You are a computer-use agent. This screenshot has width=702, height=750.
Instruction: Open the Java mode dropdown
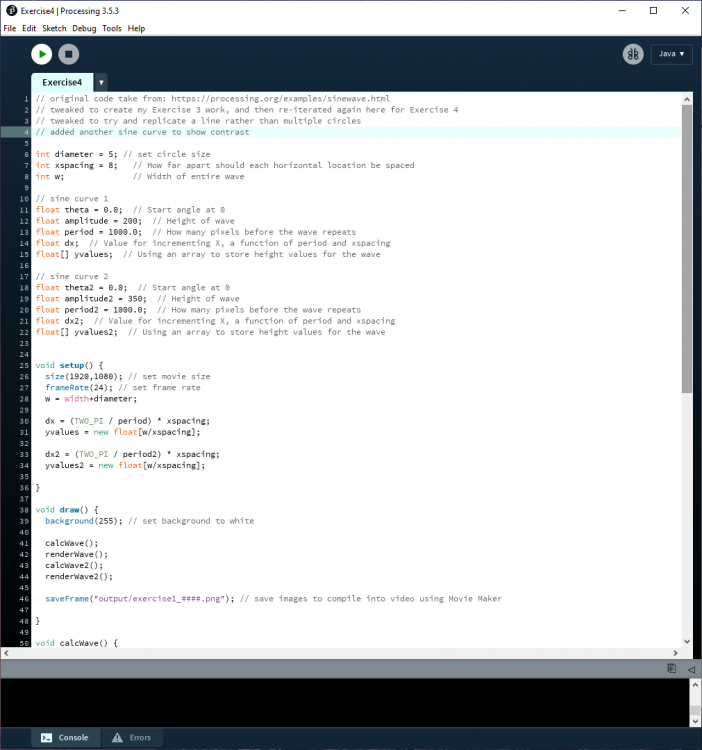coord(671,55)
